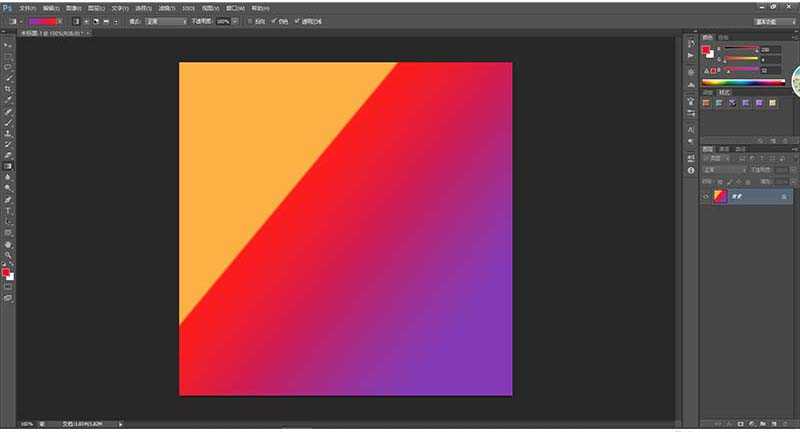Toggle the 仿色 (Dither) checkbox
This screenshot has width=800, height=432.
pos(274,20)
